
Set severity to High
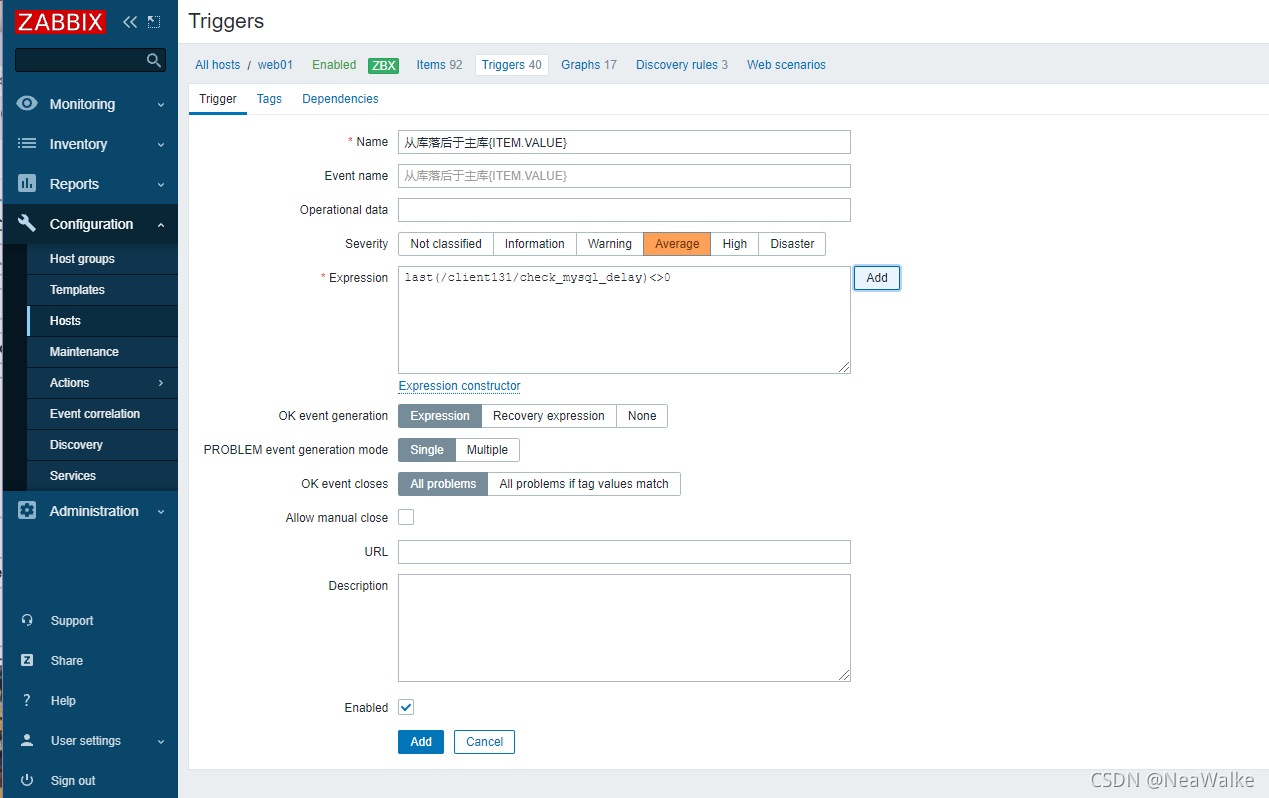pyautogui.click(x=735, y=244)
